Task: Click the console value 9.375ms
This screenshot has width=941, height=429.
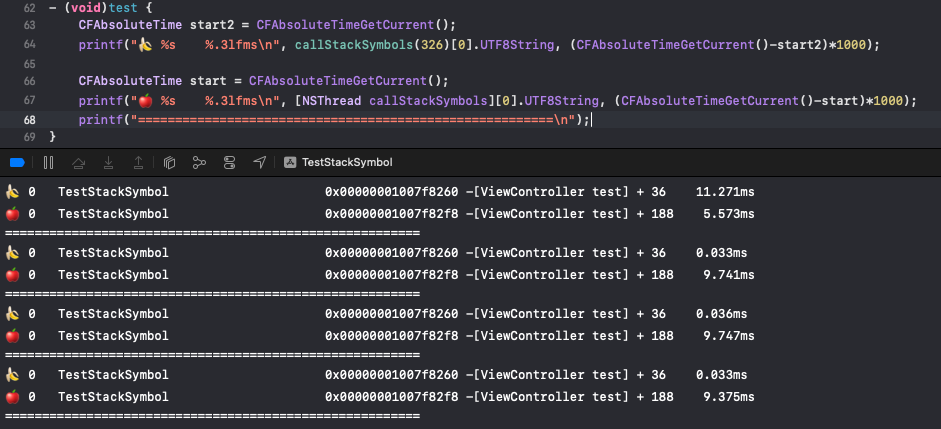Action: click(729, 397)
